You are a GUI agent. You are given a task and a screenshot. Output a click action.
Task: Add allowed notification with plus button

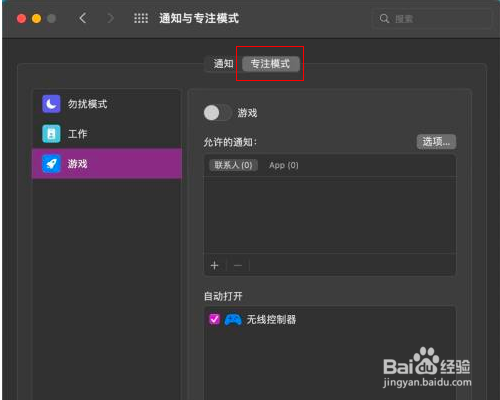[x=215, y=265]
